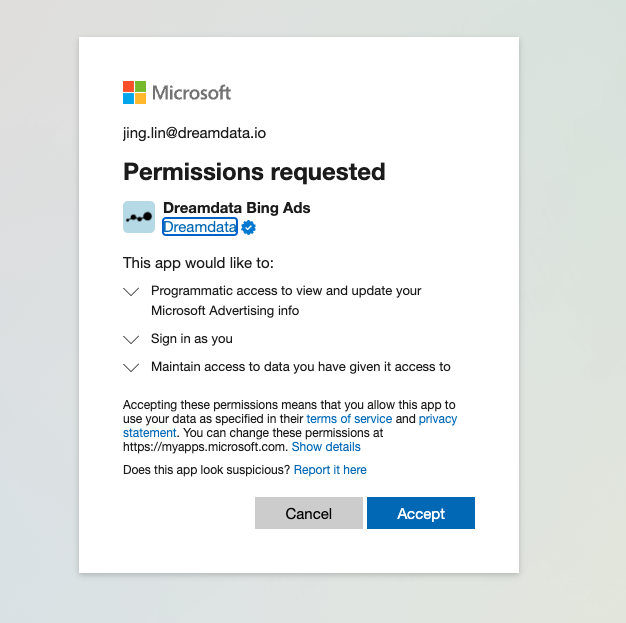Click the Dreamdata Bing Ads app name
The height and width of the screenshot is (623, 626).
tap(236, 208)
